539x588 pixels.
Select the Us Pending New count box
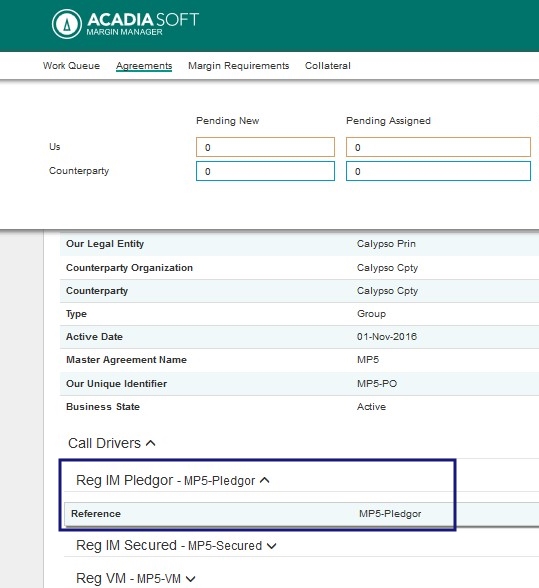tap(265, 147)
